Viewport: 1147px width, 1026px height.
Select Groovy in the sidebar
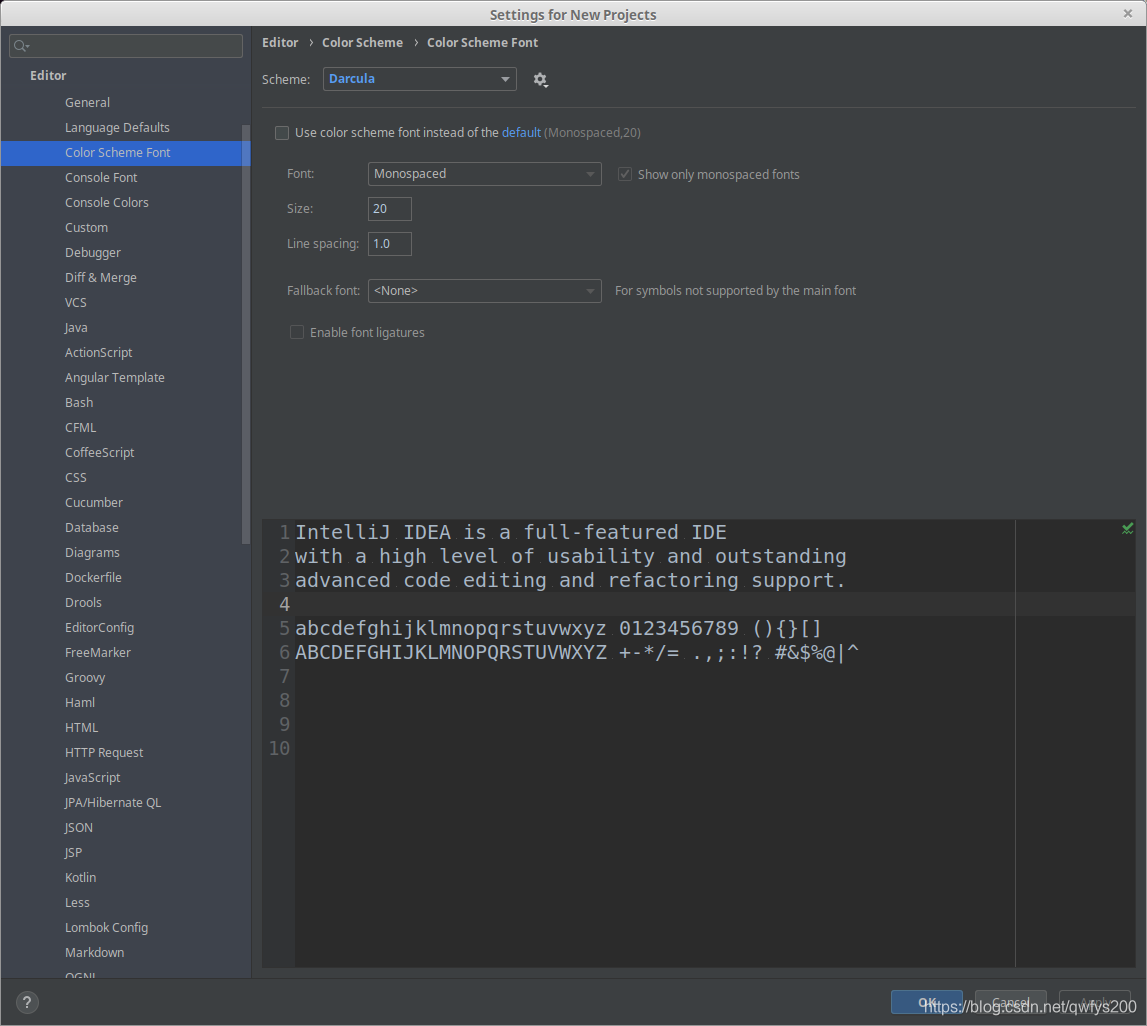pyautogui.click(x=85, y=677)
